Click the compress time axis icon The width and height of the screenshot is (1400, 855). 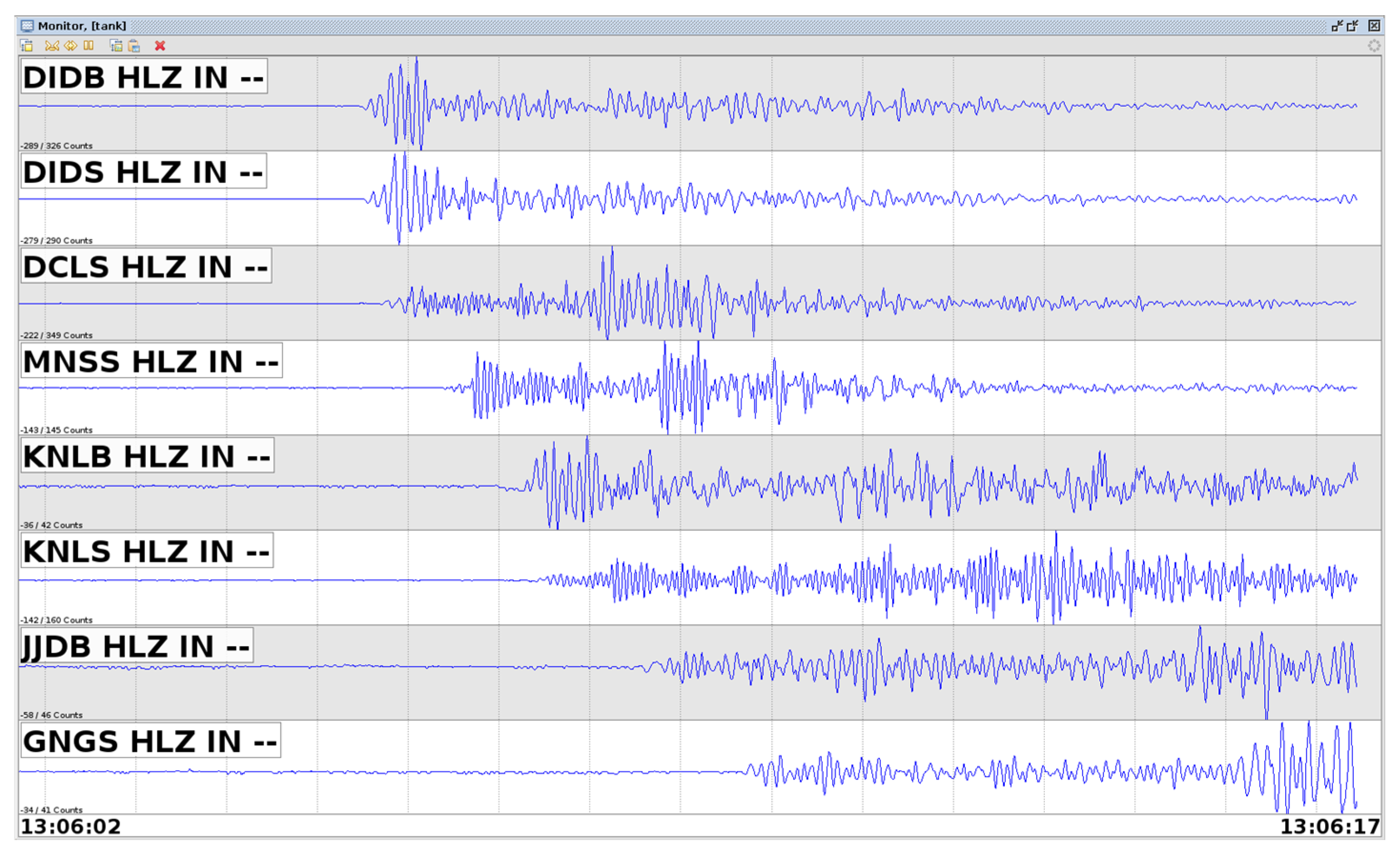pyautogui.click(x=51, y=46)
